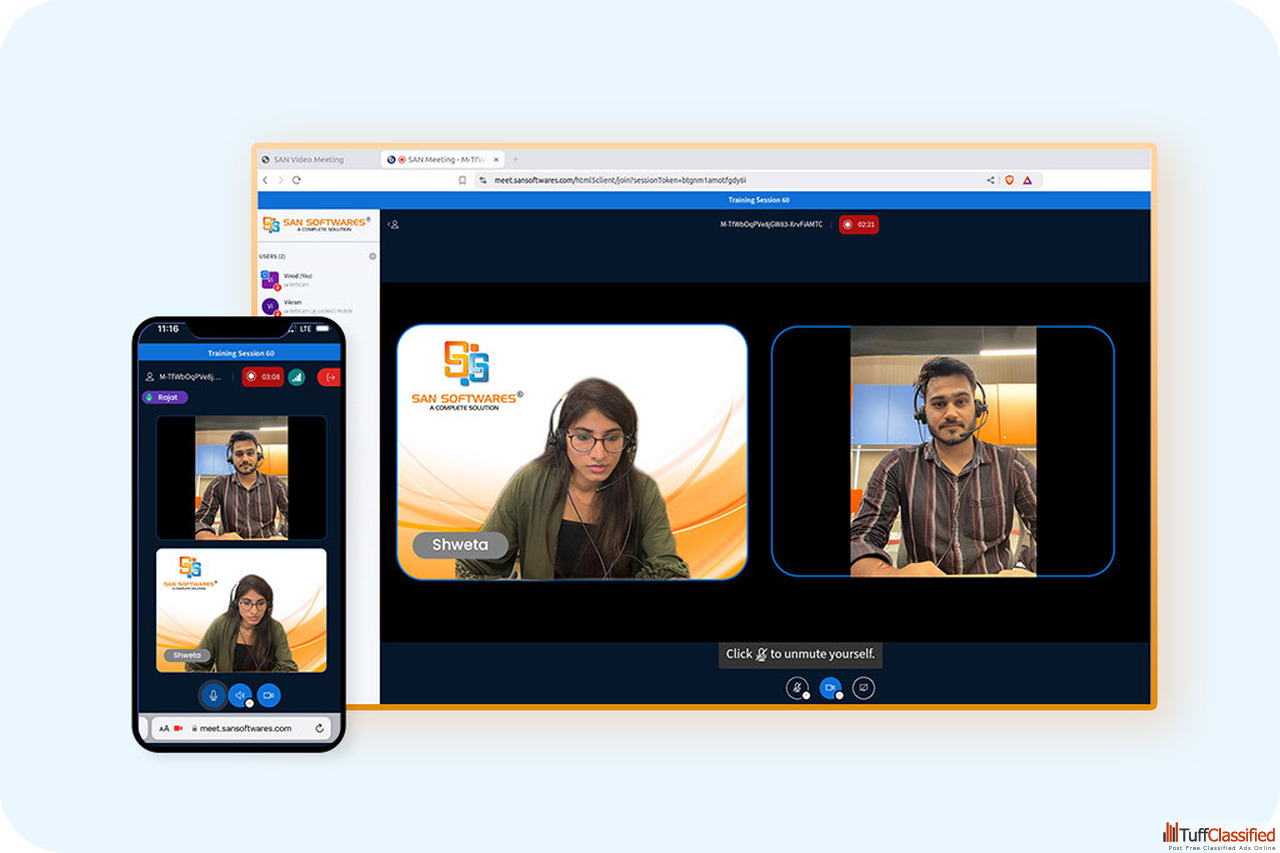1280x853 pixels.
Task: Unmute the microphone in the desktop meeting
Action: (796, 688)
